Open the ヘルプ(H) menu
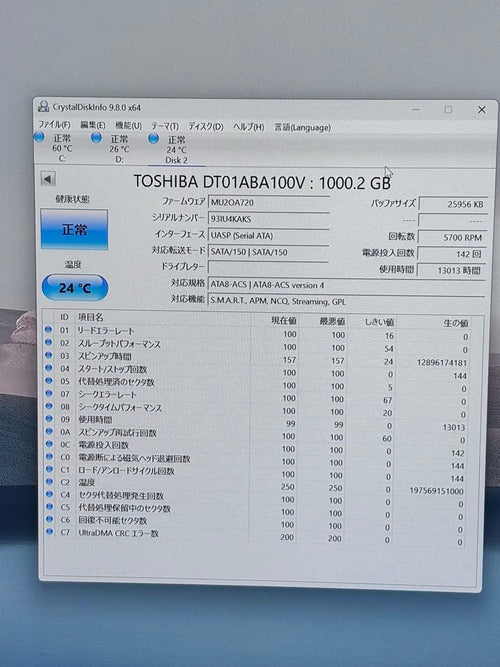The width and height of the screenshot is (500, 667). pos(249,127)
